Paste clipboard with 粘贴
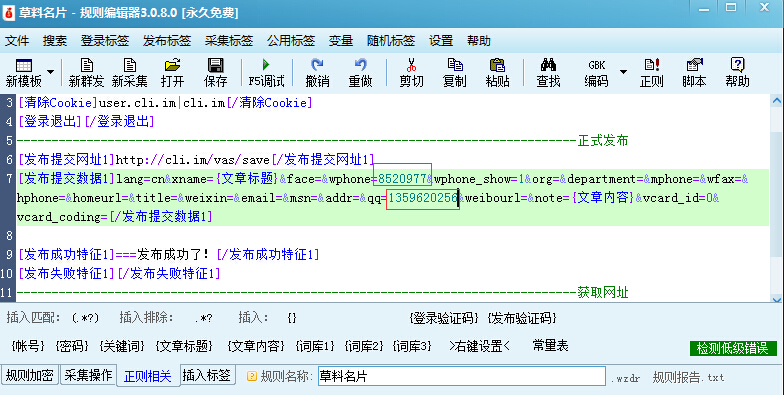 pos(498,72)
